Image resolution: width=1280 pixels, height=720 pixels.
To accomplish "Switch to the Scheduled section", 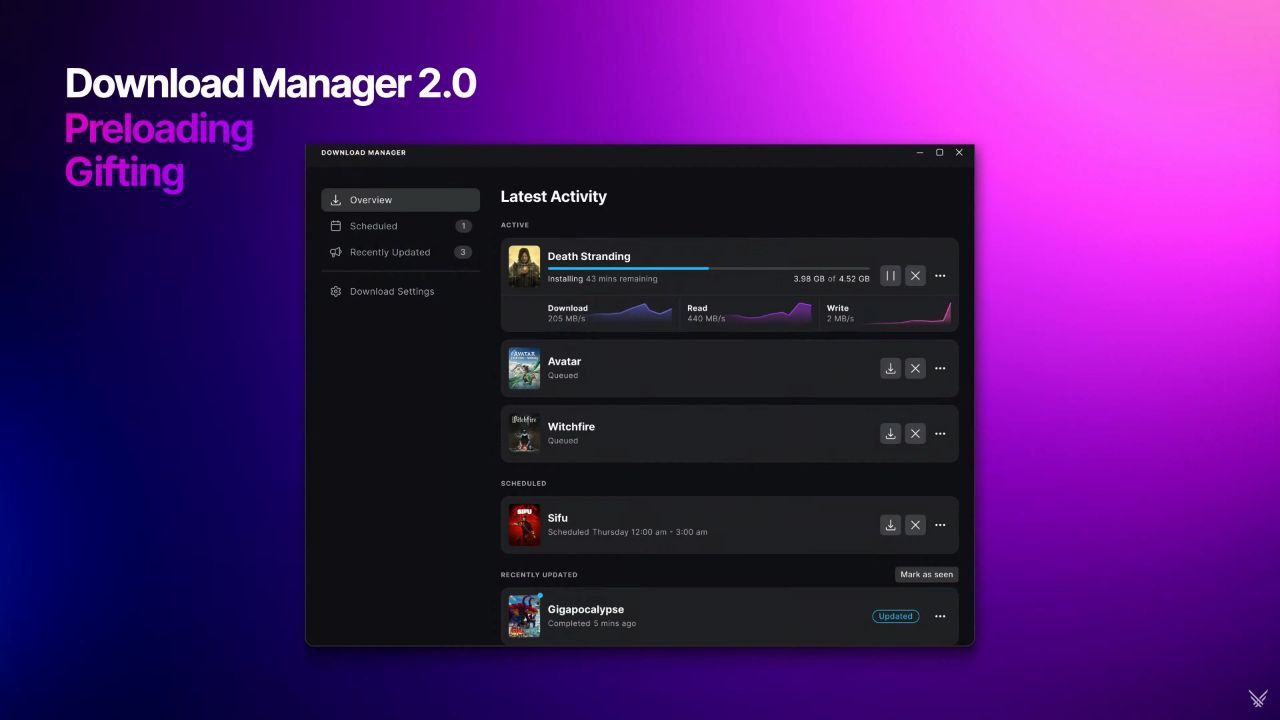I will 373,225.
